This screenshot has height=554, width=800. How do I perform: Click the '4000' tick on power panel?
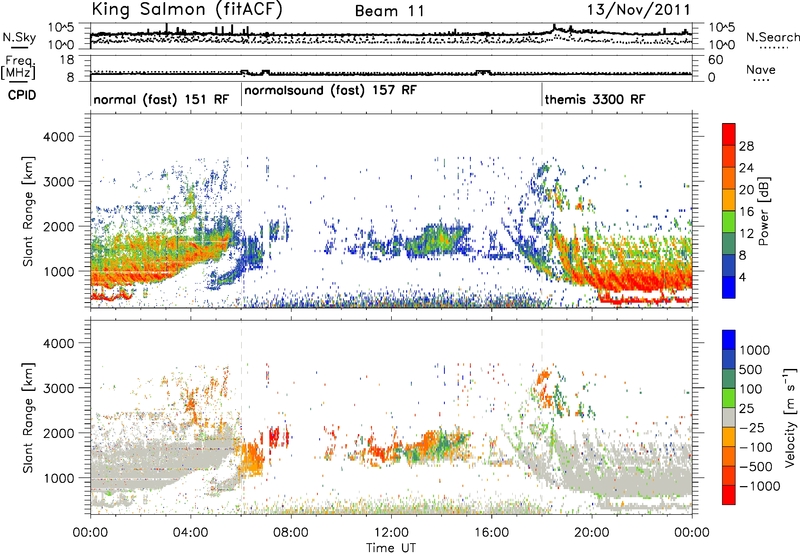pos(58,137)
